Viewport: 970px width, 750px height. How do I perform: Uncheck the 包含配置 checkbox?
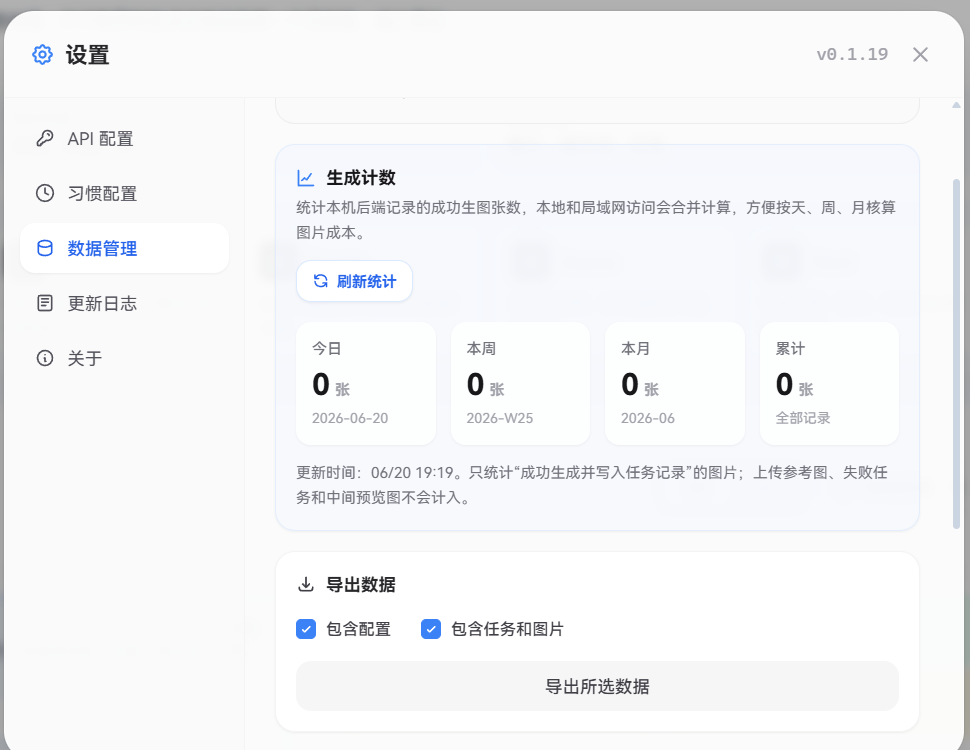click(306, 629)
